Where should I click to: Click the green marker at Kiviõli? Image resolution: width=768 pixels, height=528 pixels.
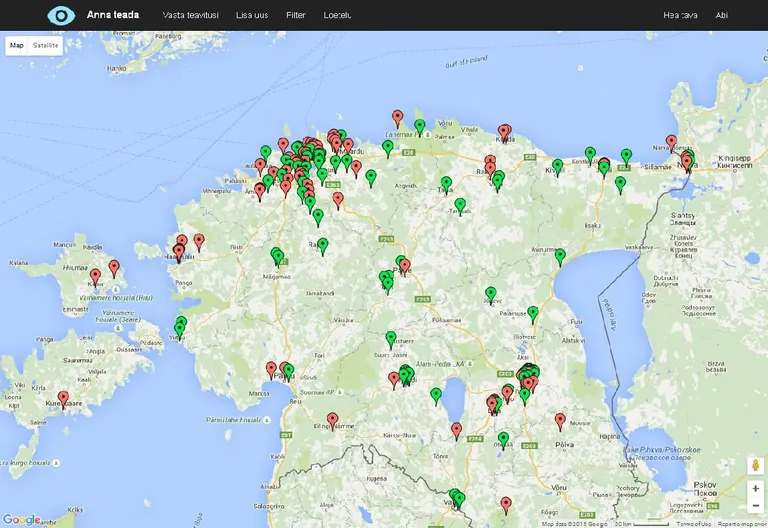[x=557, y=166]
